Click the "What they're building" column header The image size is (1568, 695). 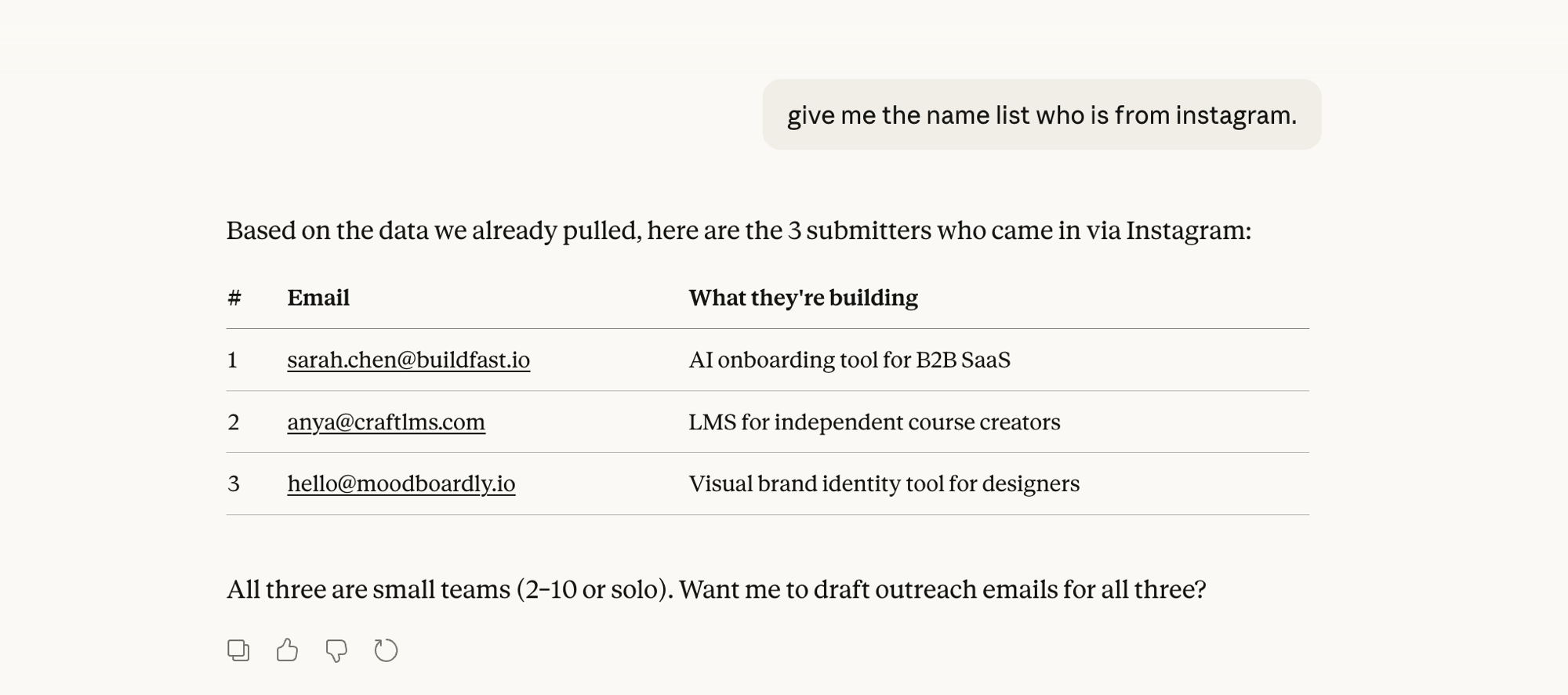(x=803, y=298)
